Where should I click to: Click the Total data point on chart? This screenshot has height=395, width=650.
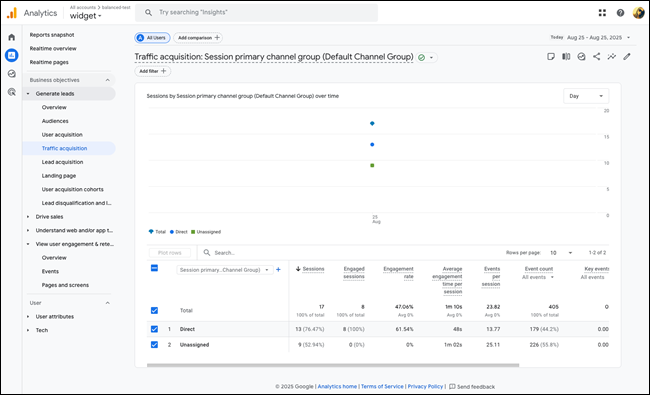click(372, 124)
